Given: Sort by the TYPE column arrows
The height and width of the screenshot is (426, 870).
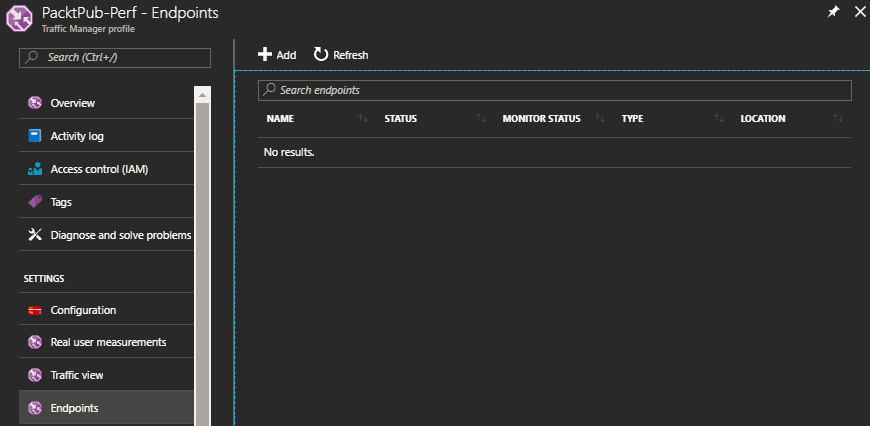Looking at the screenshot, I should coord(719,118).
